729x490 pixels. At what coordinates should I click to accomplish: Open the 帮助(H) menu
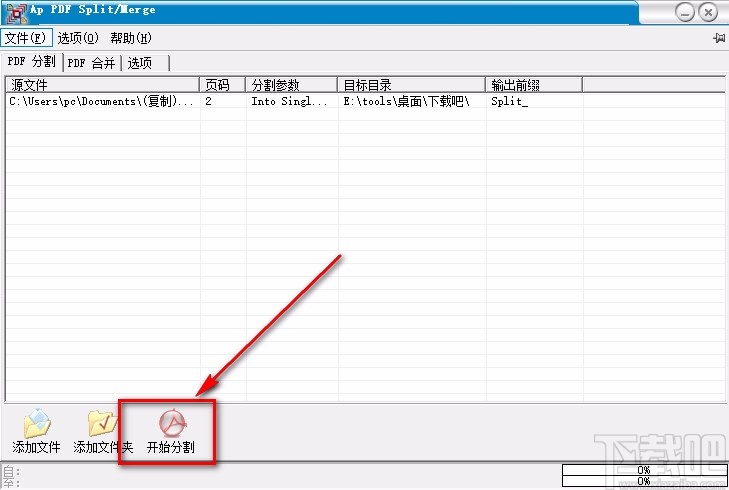coord(131,38)
